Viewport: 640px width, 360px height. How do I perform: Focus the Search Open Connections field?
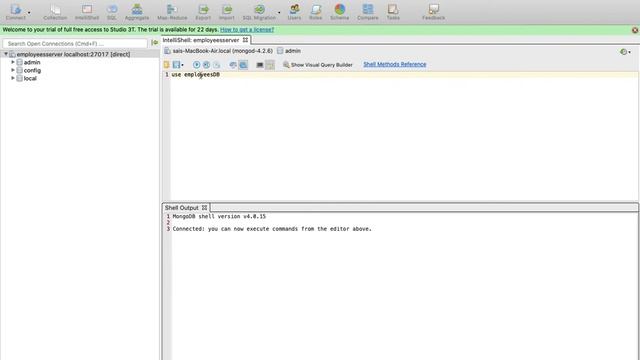pos(75,43)
